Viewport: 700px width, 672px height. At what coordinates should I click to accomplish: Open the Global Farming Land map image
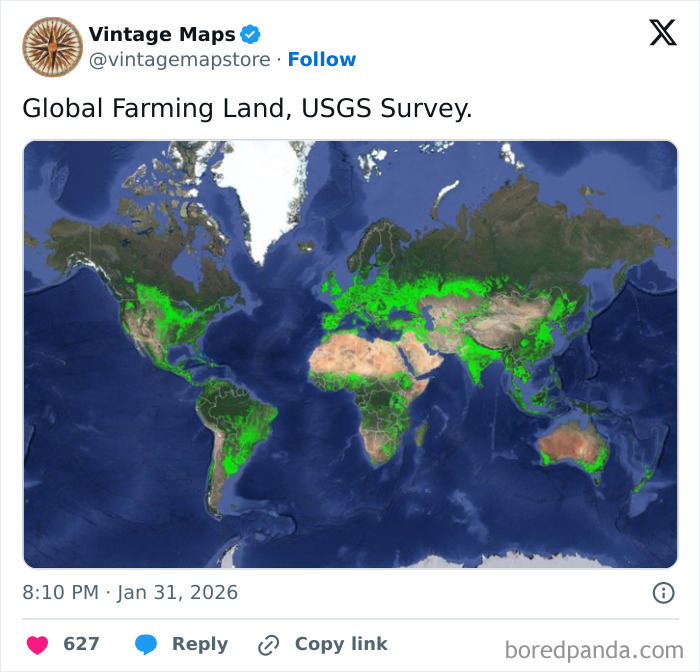tap(350, 354)
